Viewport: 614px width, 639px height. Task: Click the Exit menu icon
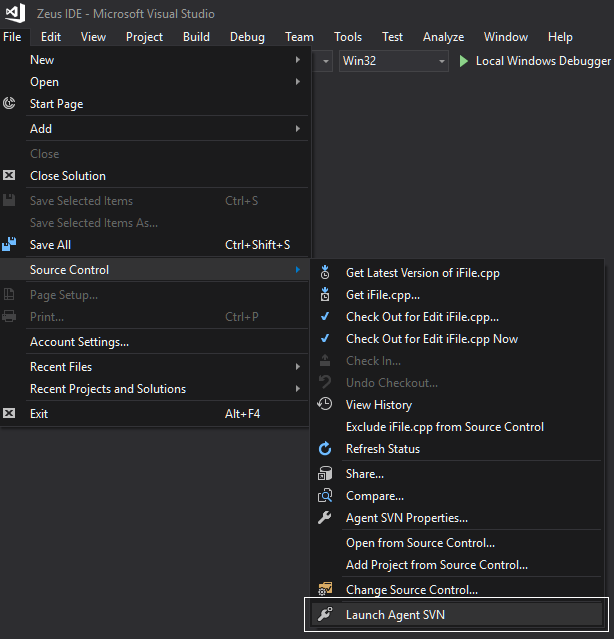click(9, 413)
